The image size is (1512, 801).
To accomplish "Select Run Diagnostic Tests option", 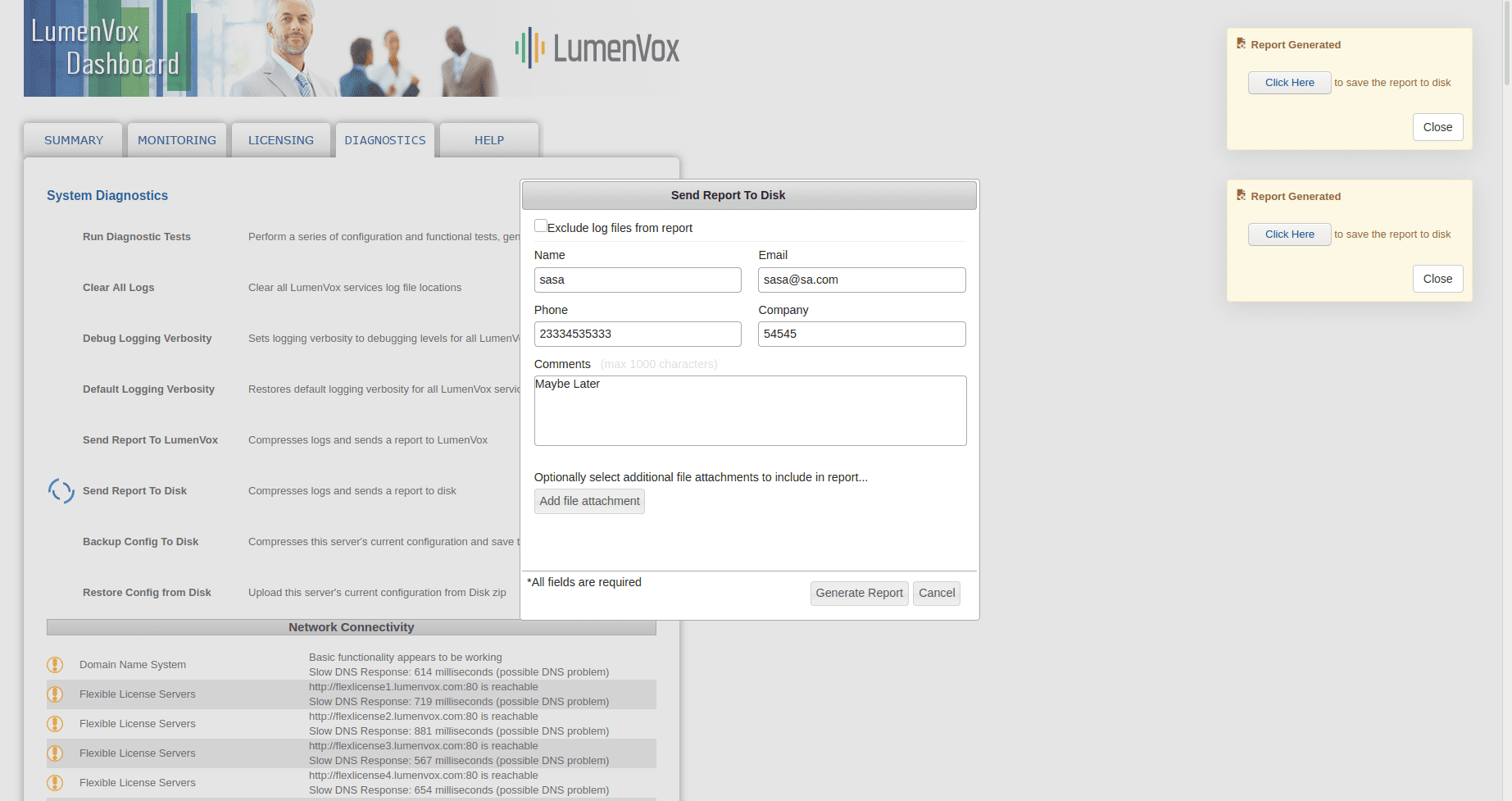I will [137, 237].
